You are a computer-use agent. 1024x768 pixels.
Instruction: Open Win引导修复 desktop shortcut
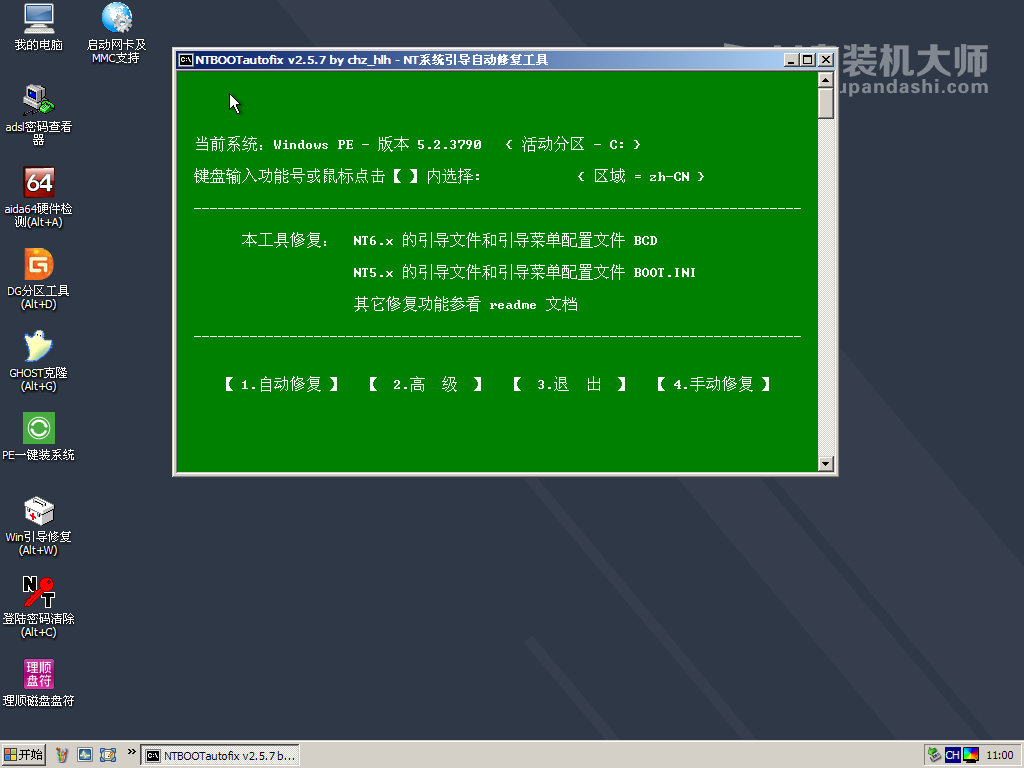38,511
